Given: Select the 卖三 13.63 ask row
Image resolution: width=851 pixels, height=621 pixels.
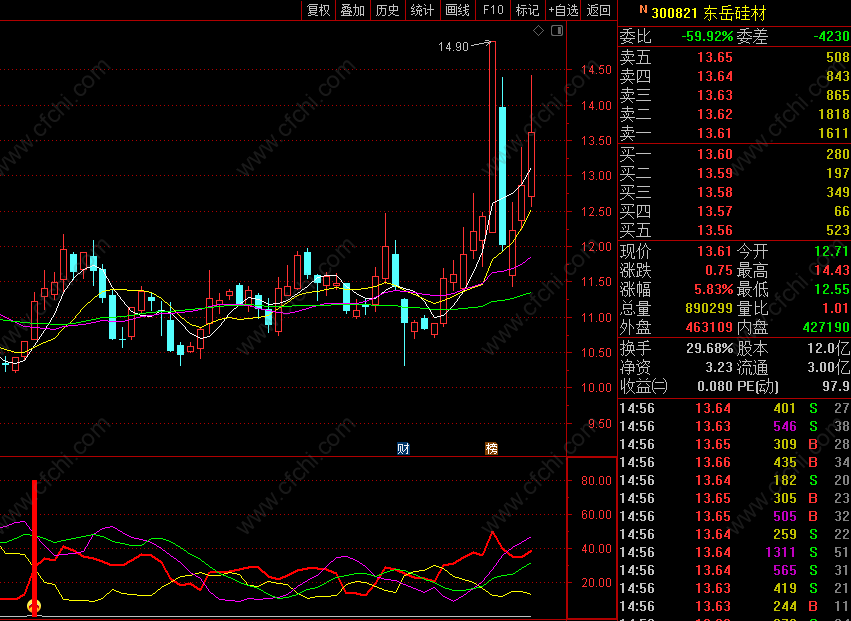Looking at the screenshot, I should (735, 95).
